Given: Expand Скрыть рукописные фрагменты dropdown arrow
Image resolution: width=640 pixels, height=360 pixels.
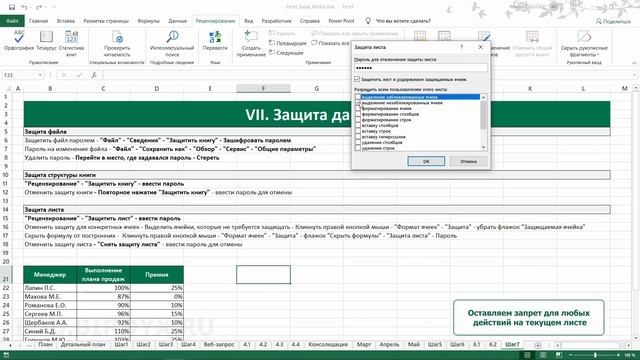Looking at the screenshot, I should [x=598, y=55].
